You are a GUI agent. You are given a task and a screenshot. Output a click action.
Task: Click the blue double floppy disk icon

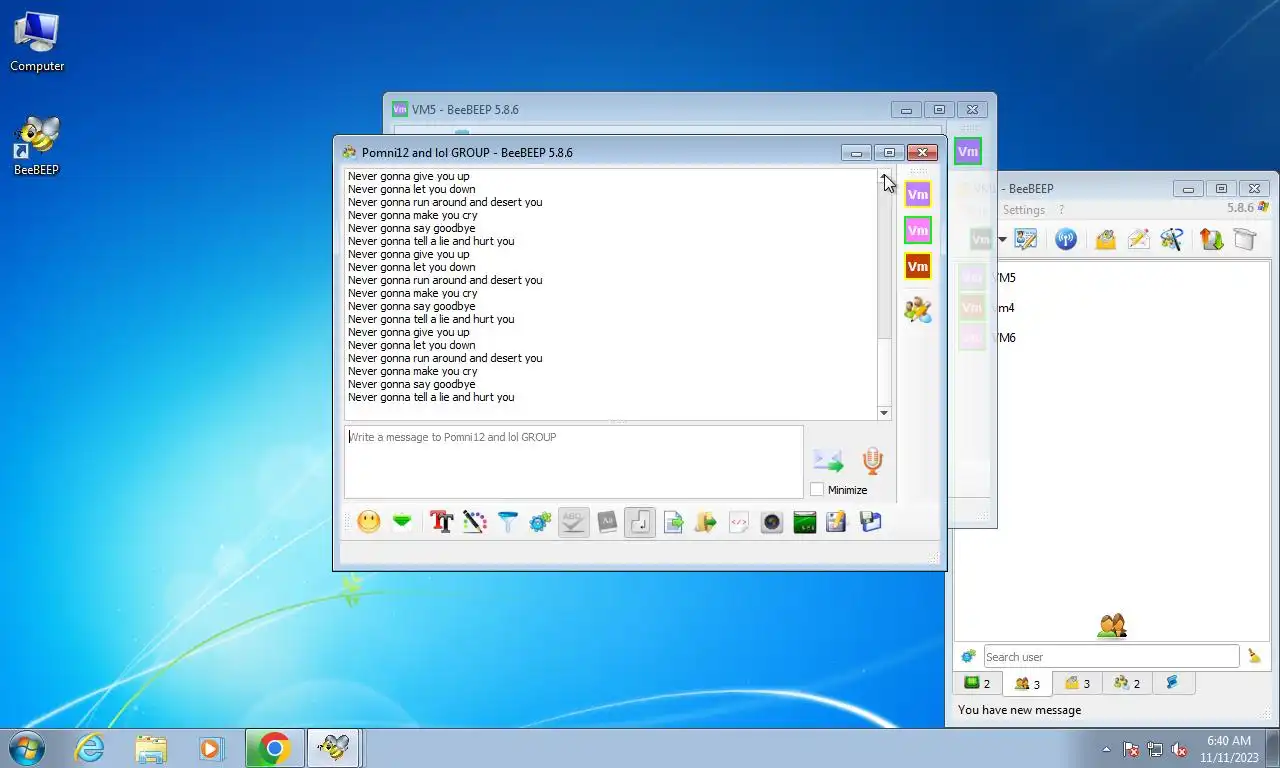point(871,522)
